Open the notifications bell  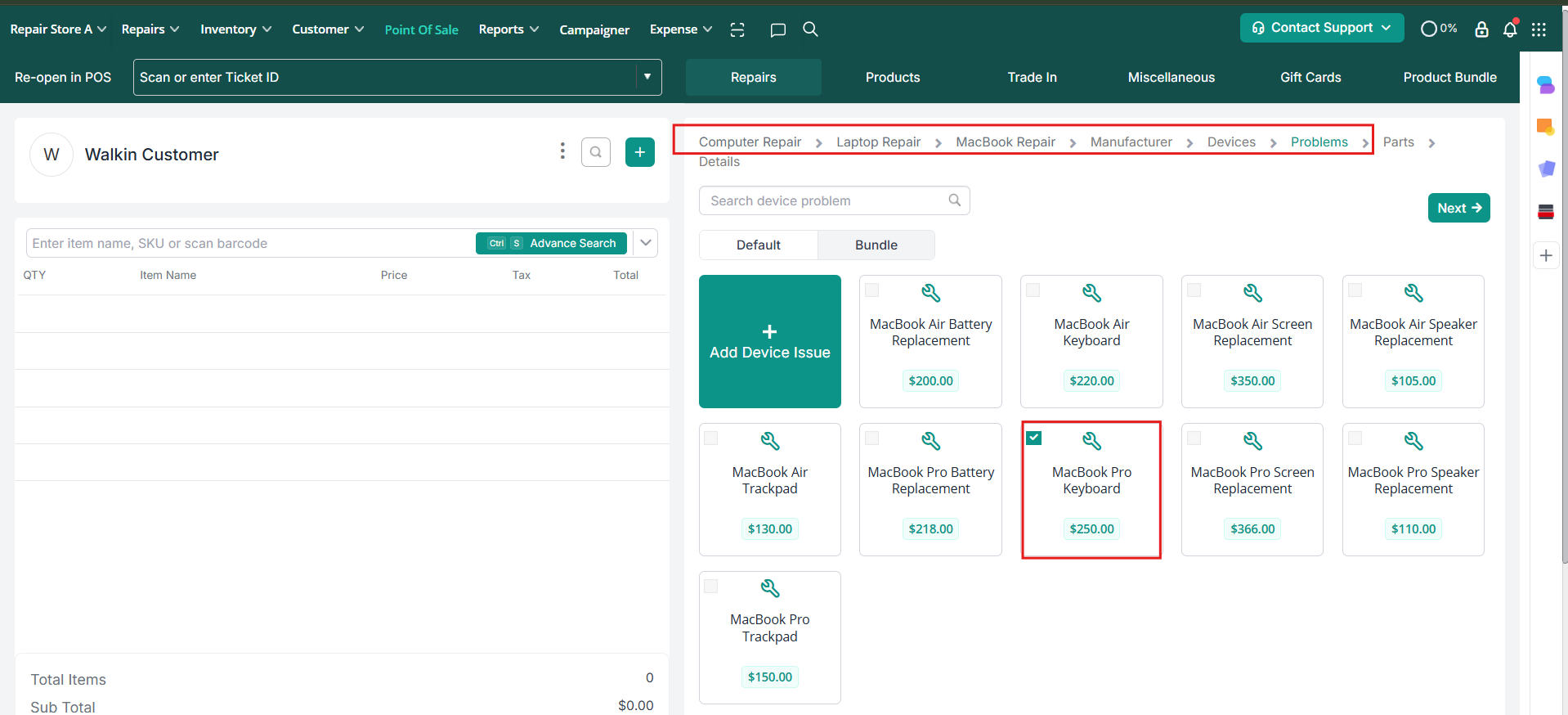(1510, 29)
